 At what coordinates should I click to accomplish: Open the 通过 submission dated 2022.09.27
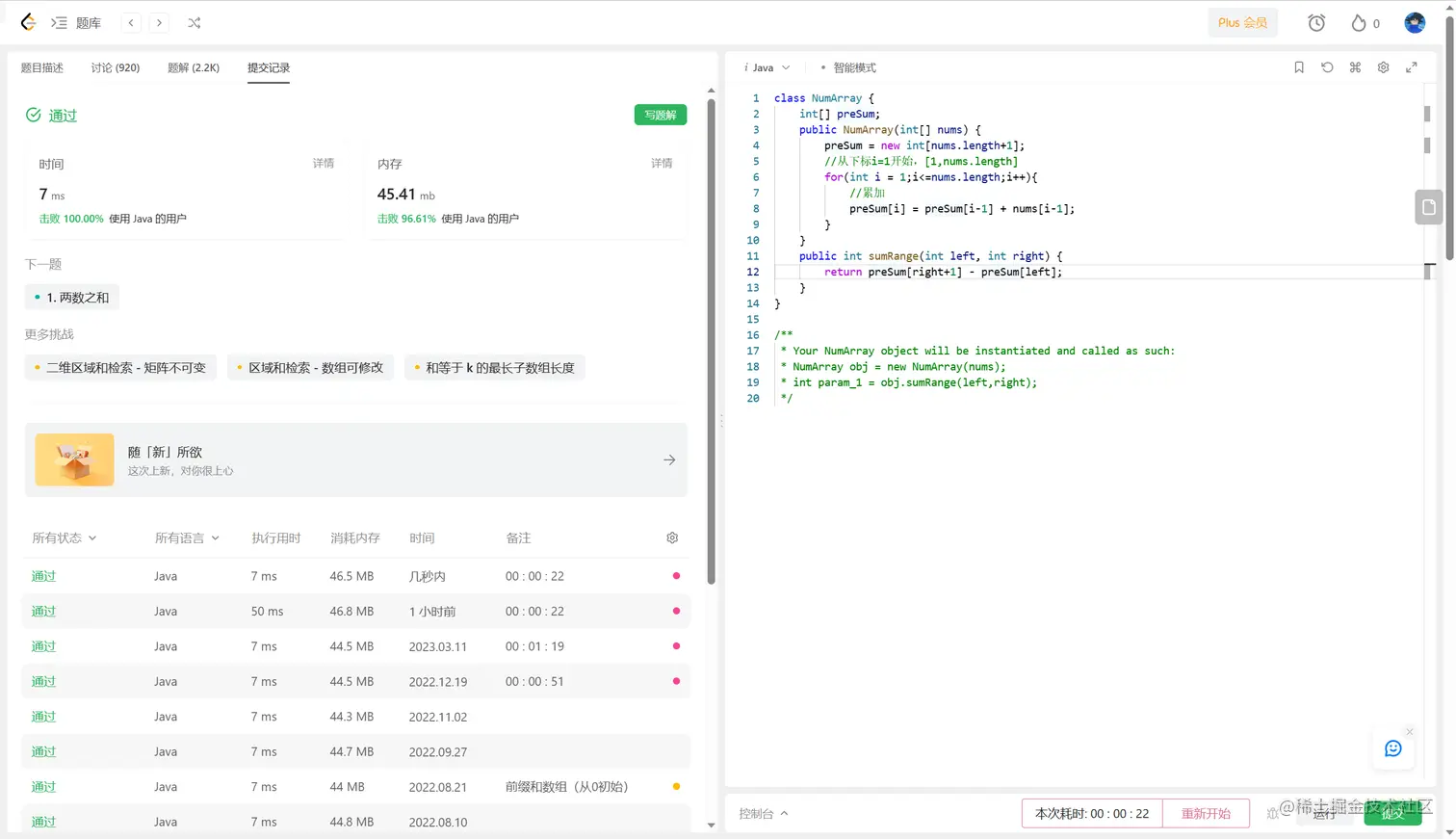[x=43, y=752]
